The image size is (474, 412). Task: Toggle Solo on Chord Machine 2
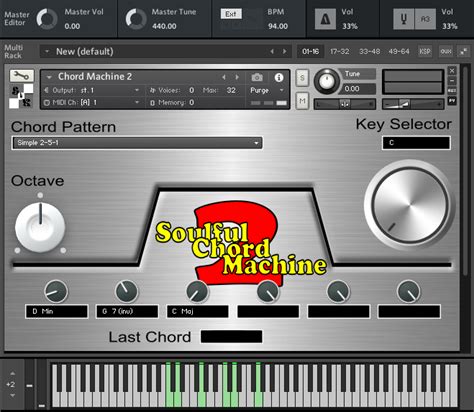302,78
